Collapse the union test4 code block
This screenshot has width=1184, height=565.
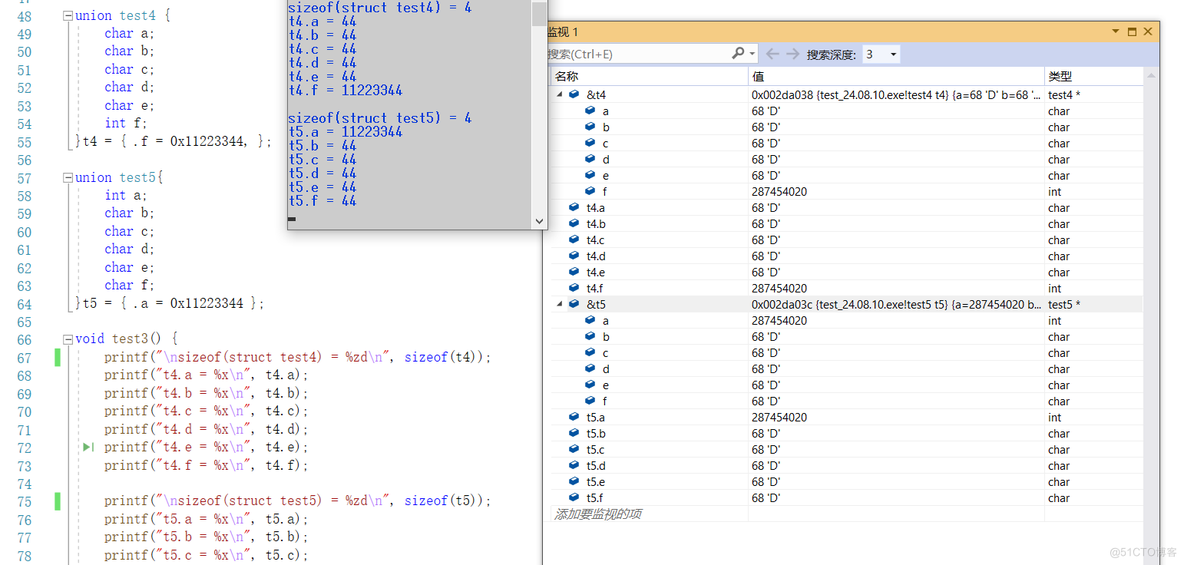click(x=68, y=16)
